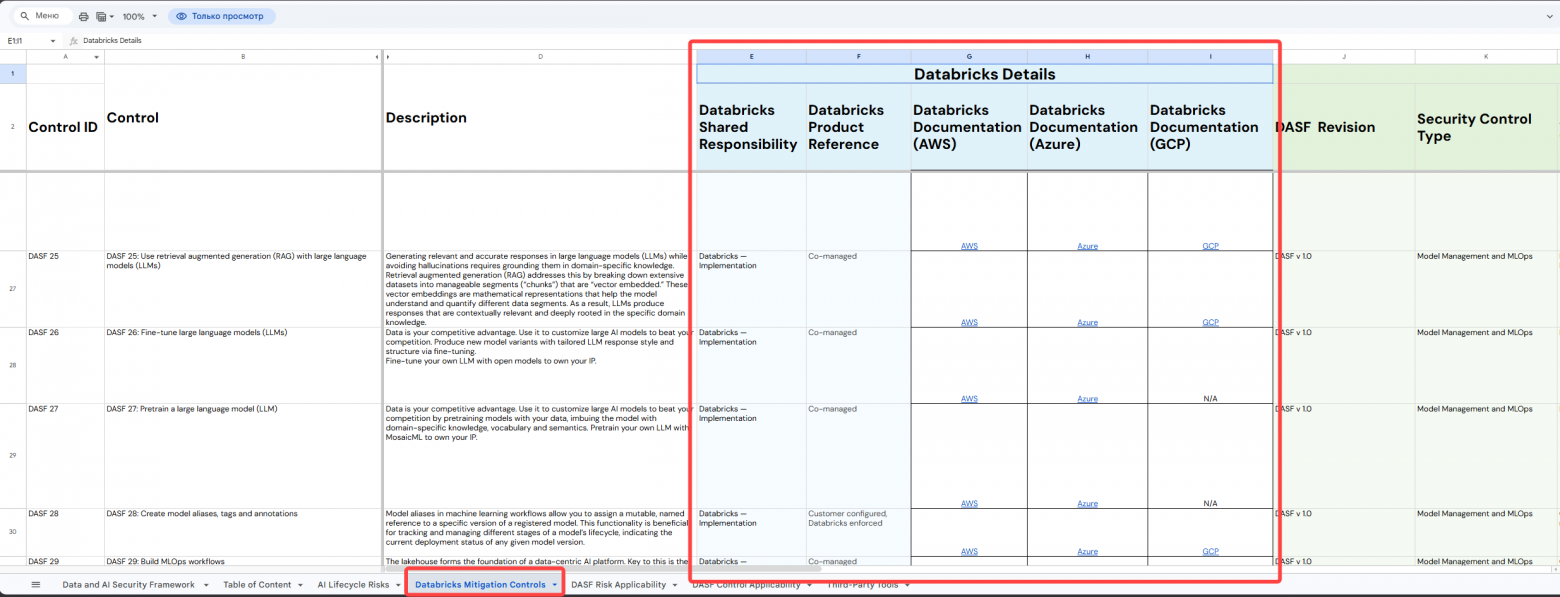The width and height of the screenshot is (1560, 597).
Task: Open the 100% zoom dropdown
Action: [x=140, y=17]
